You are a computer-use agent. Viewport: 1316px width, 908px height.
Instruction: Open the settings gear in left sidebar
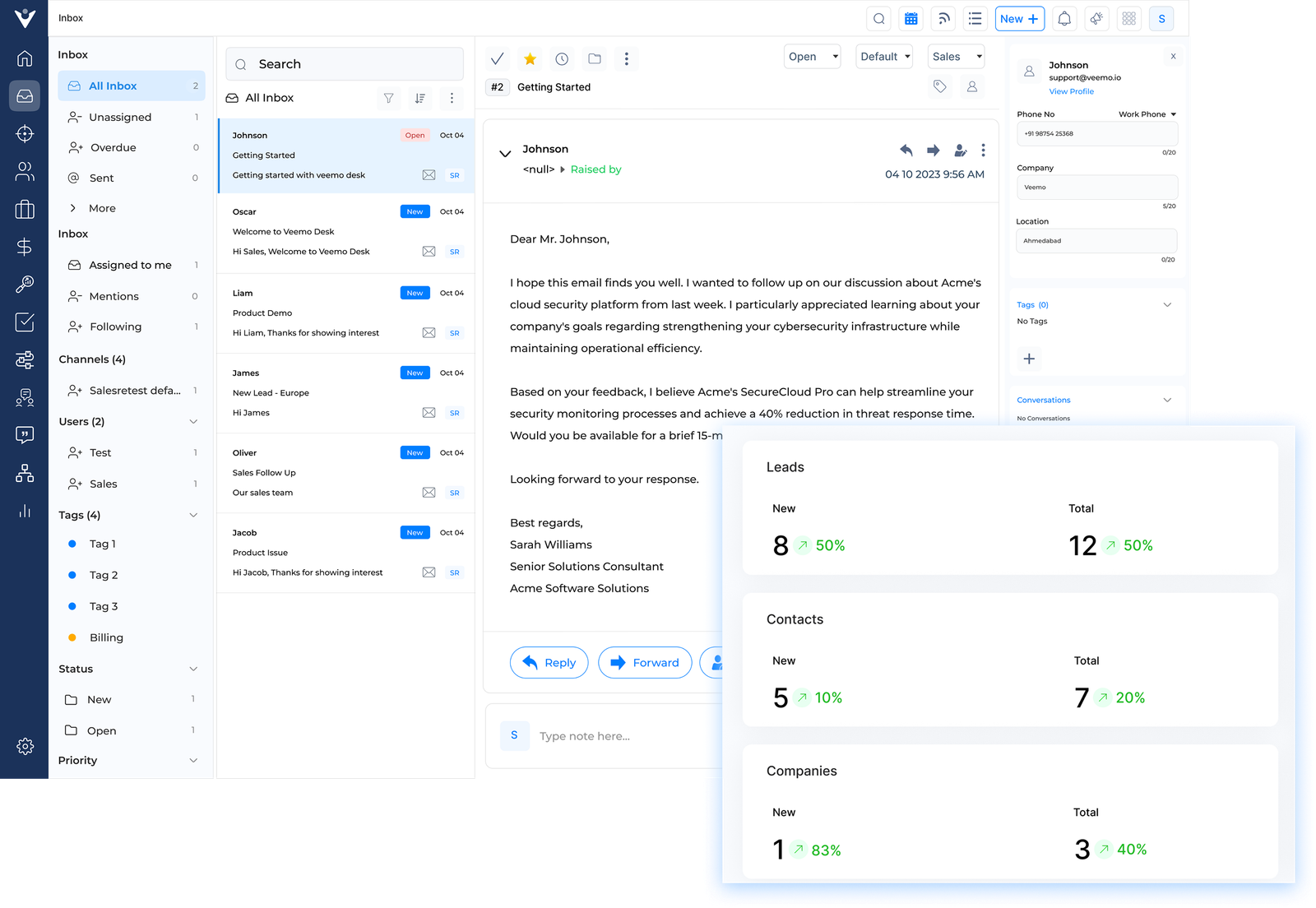coord(25,746)
